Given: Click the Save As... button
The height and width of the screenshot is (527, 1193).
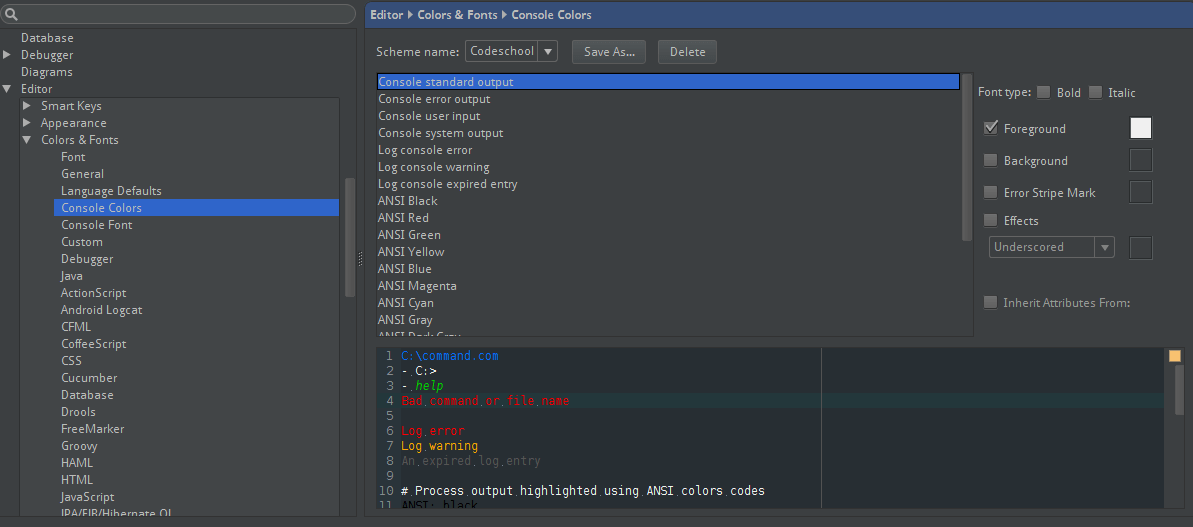Looking at the screenshot, I should 609,52.
